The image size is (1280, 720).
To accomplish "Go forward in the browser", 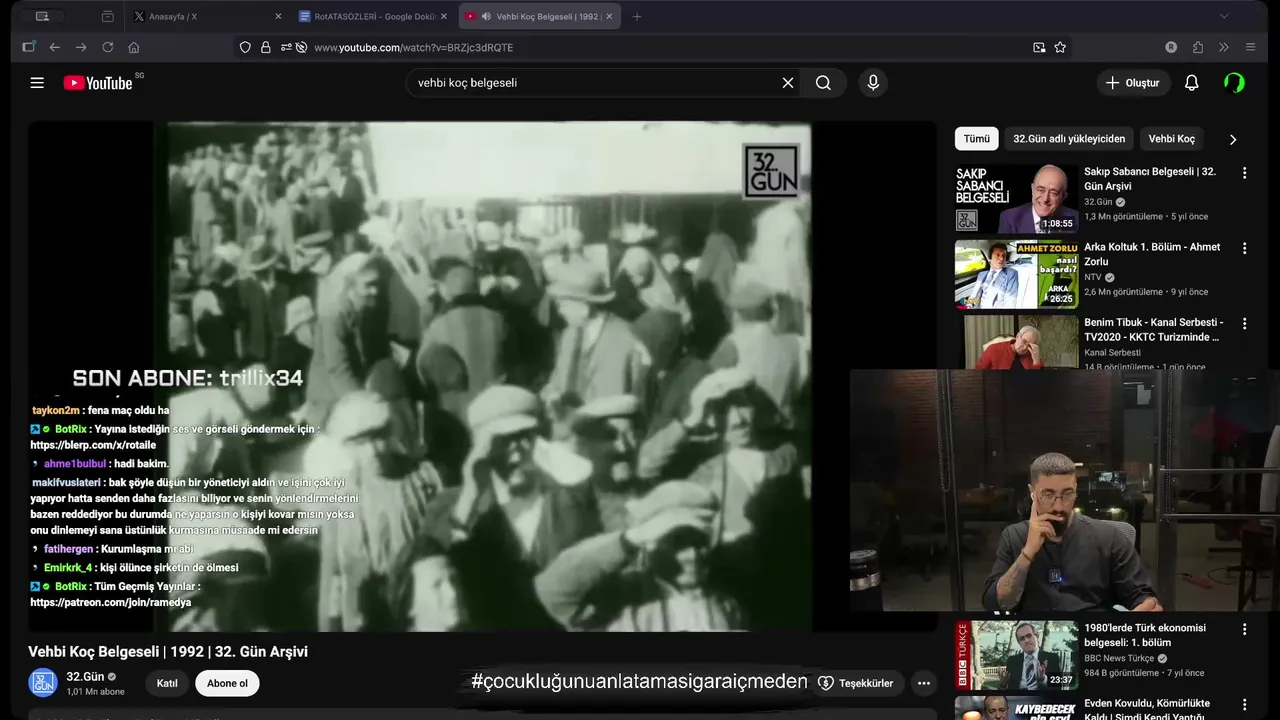I will (81, 47).
